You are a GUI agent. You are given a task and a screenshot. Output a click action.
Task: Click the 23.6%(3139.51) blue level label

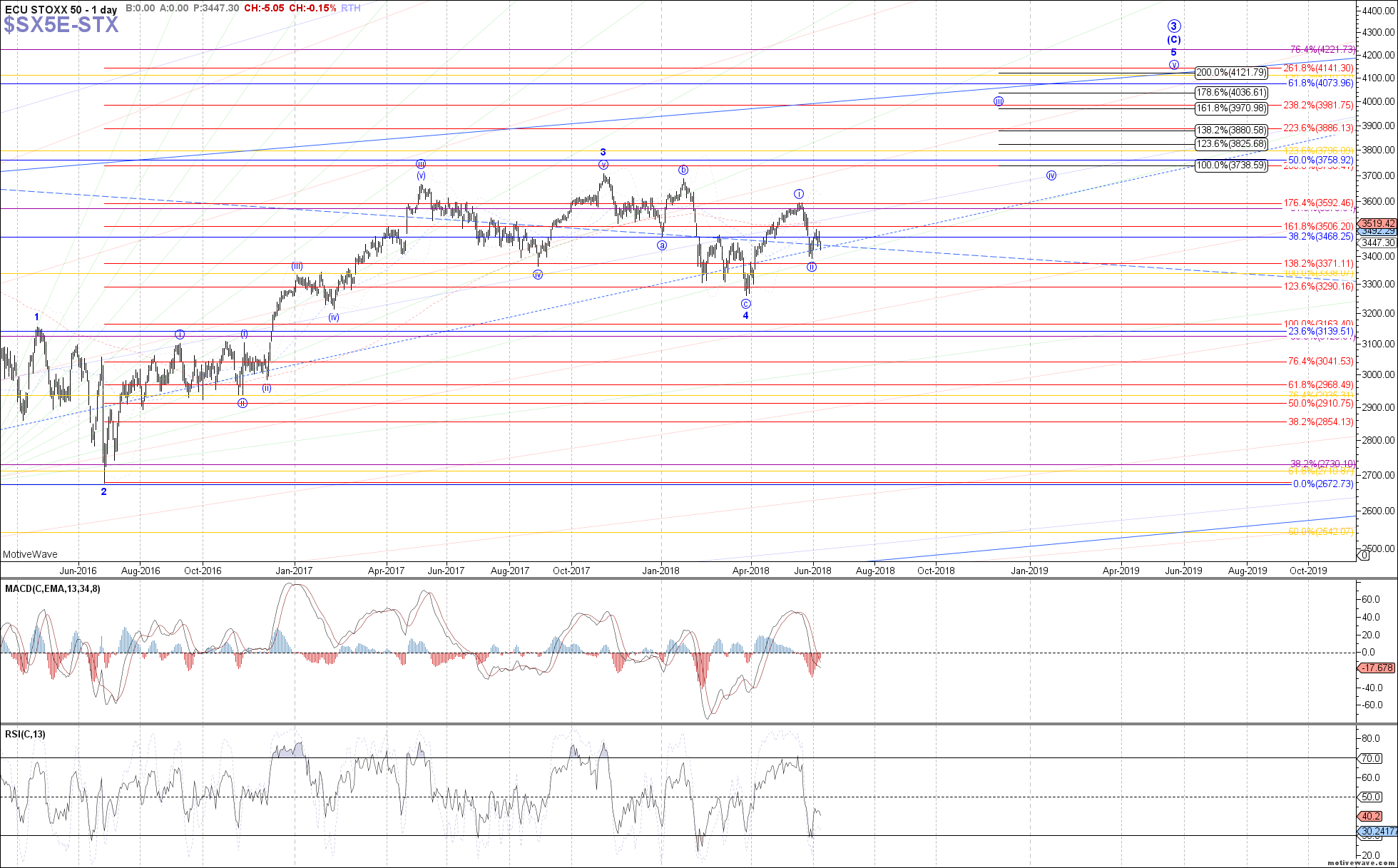pyautogui.click(x=1320, y=332)
